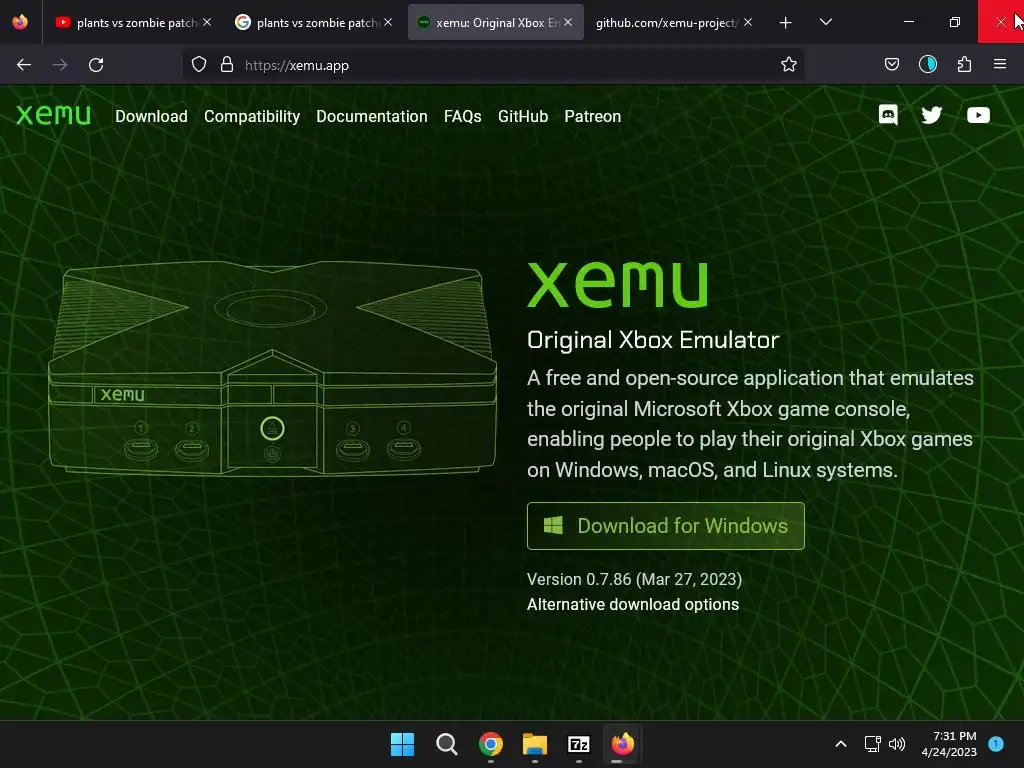Open the GitHub nav item
Screen dimensions: 1024x768
pyautogui.click(x=523, y=116)
